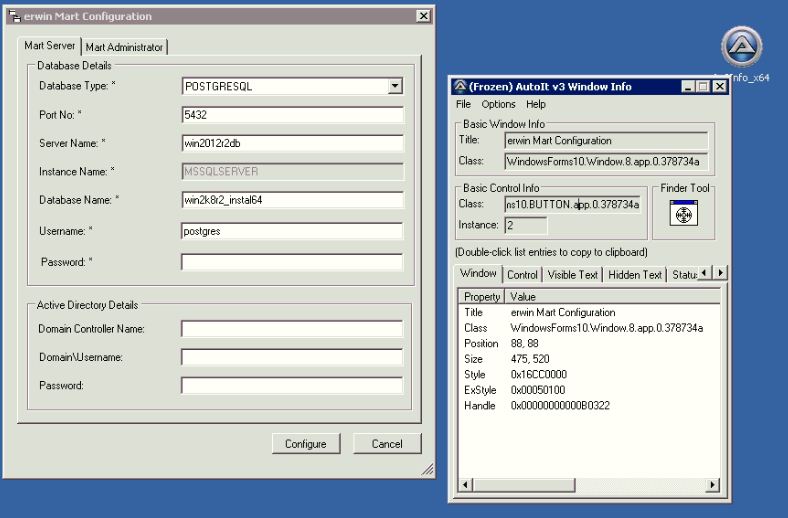Click the Configure button
Viewport: 788px width, 518px height.
(x=306, y=444)
